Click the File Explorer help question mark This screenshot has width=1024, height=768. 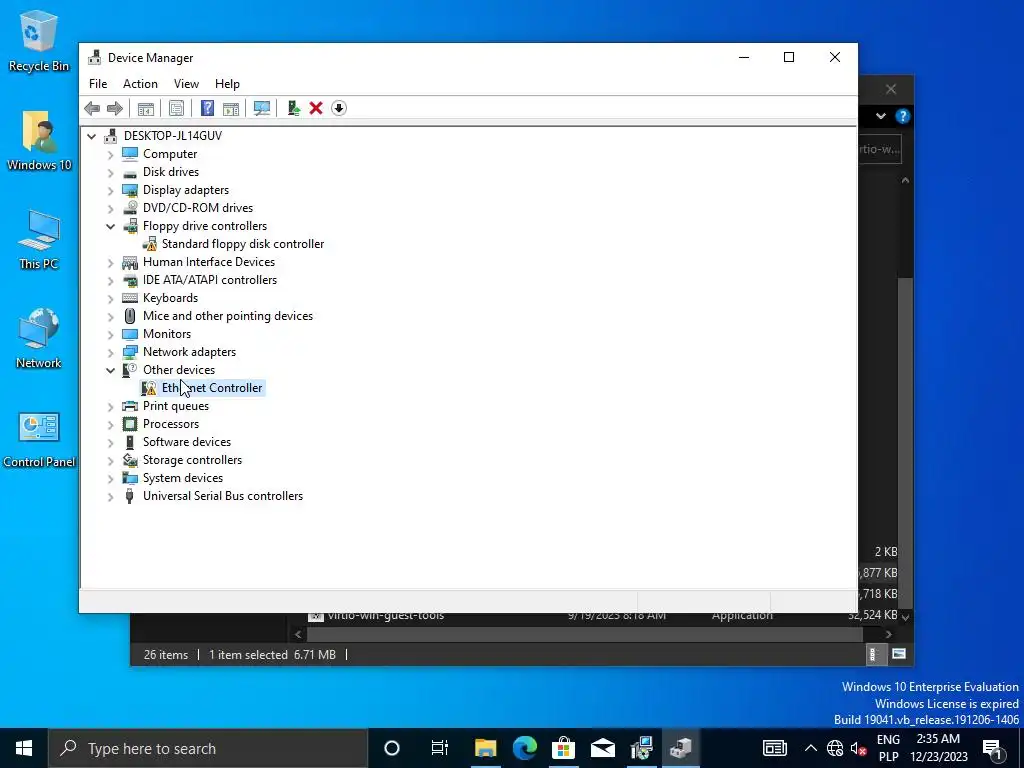click(903, 116)
